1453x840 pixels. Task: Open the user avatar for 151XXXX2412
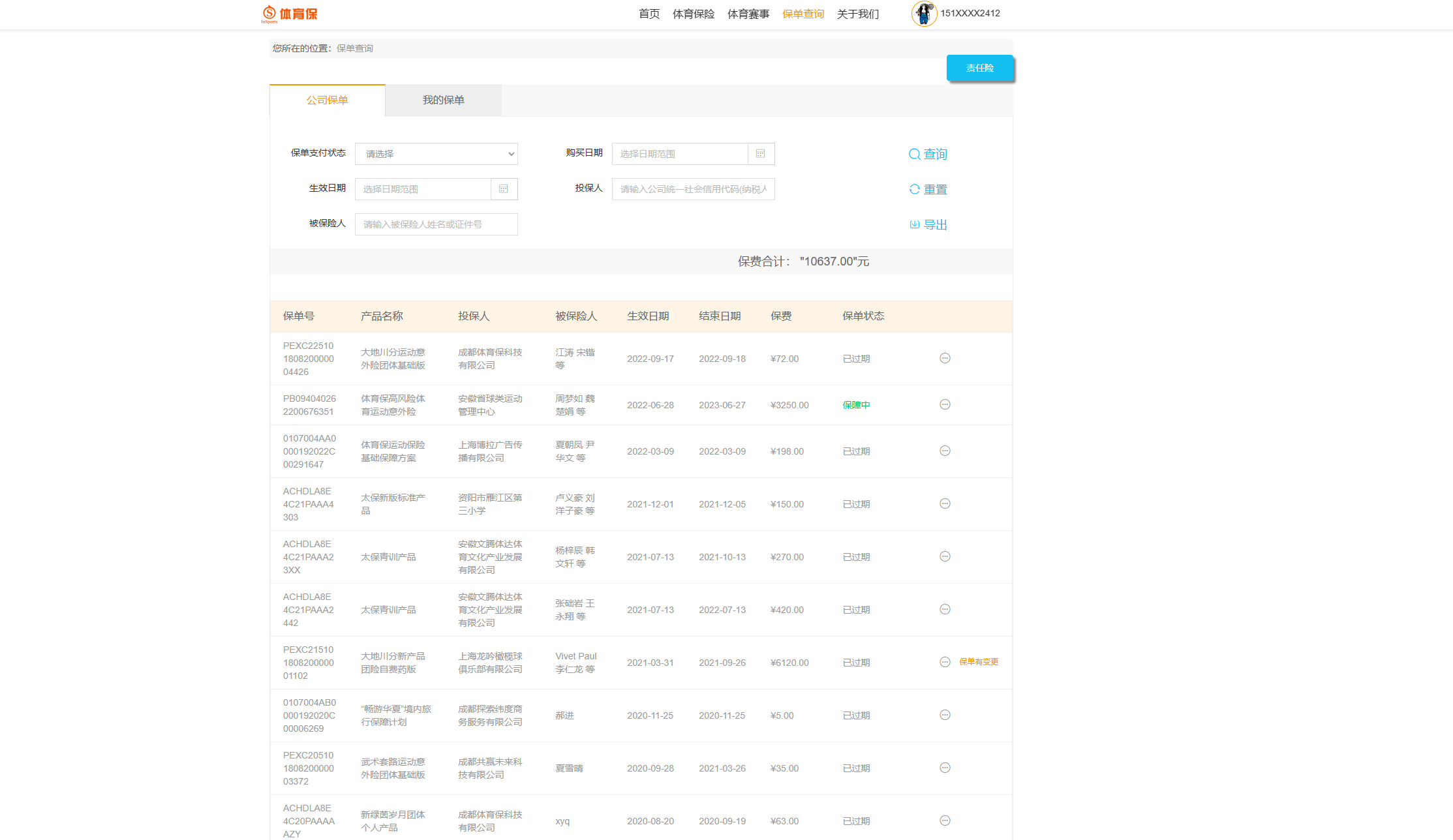[x=924, y=13]
